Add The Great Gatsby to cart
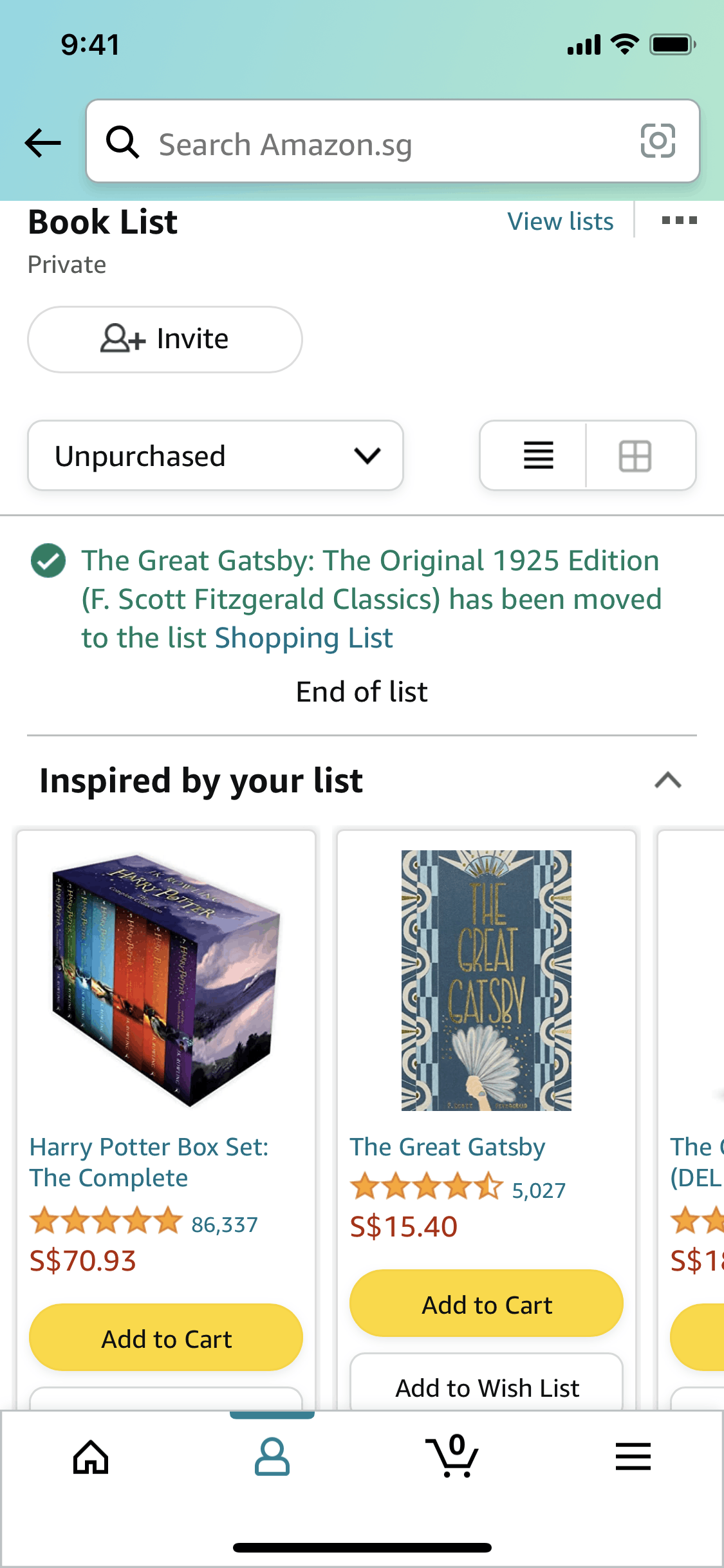 point(487,1305)
